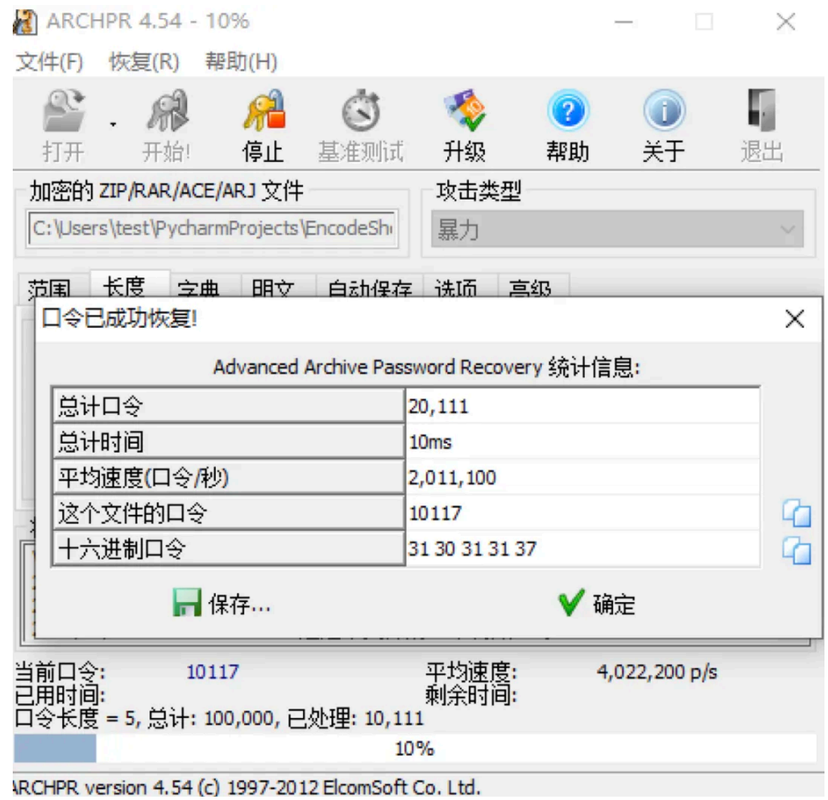Click the ARCHPR version 4.54 status bar

coord(247,787)
